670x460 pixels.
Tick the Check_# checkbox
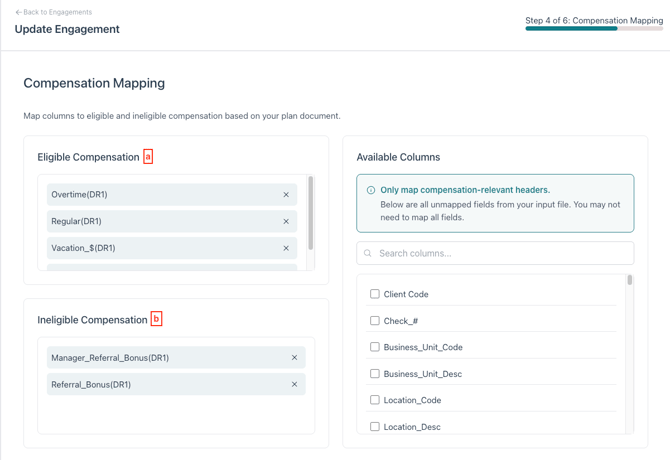tap(375, 320)
